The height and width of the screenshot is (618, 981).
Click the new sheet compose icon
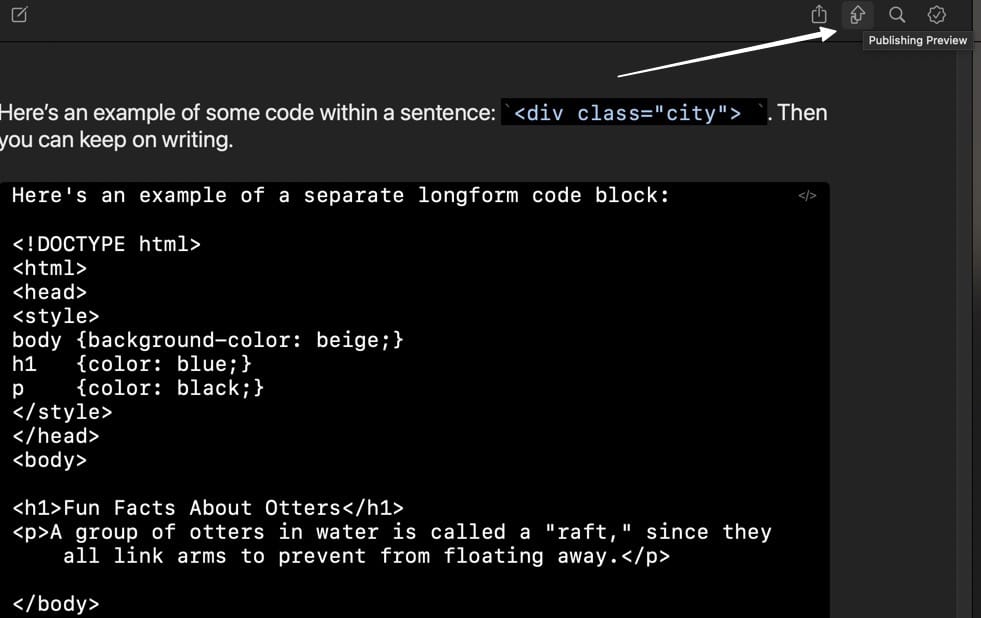pyautogui.click(x=19, y=15)
